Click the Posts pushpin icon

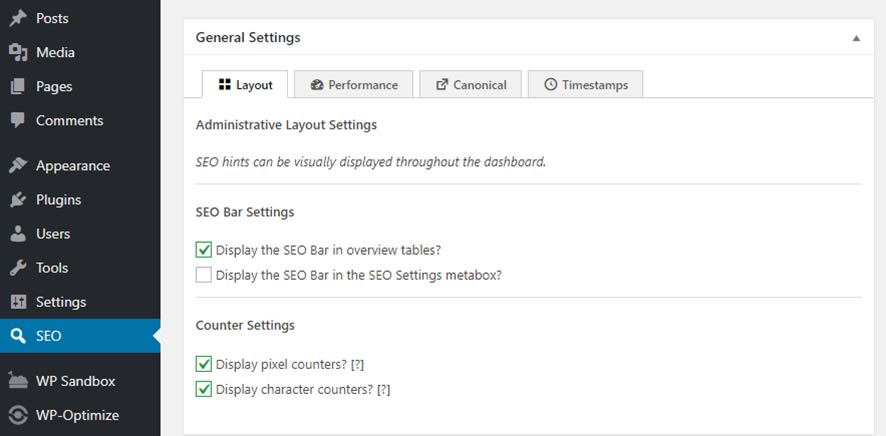coord(18,19)
